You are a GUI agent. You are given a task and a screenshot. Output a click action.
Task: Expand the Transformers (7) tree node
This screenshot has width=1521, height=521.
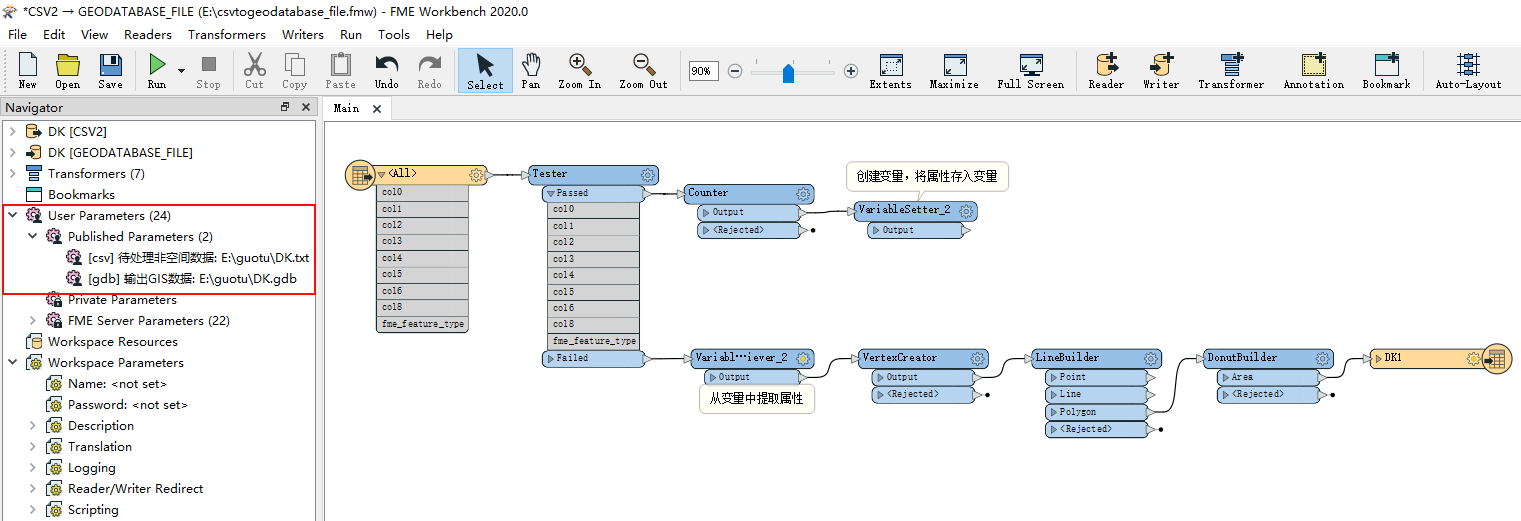click(x=13, y=174)
